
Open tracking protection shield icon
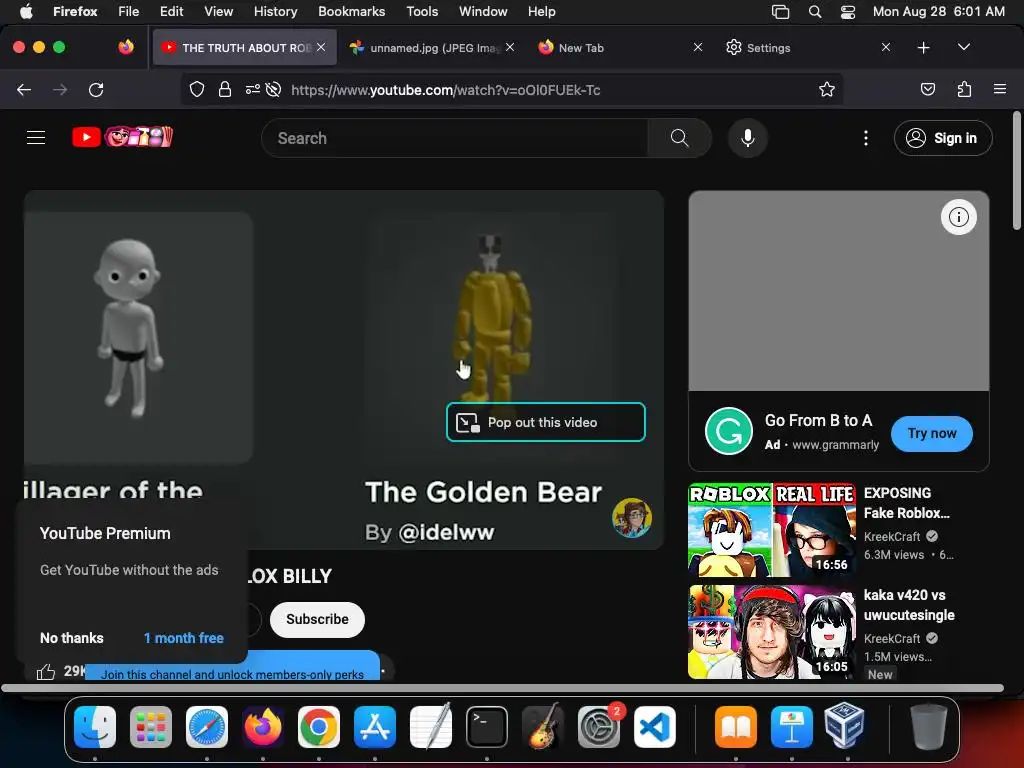coord(197,89)
